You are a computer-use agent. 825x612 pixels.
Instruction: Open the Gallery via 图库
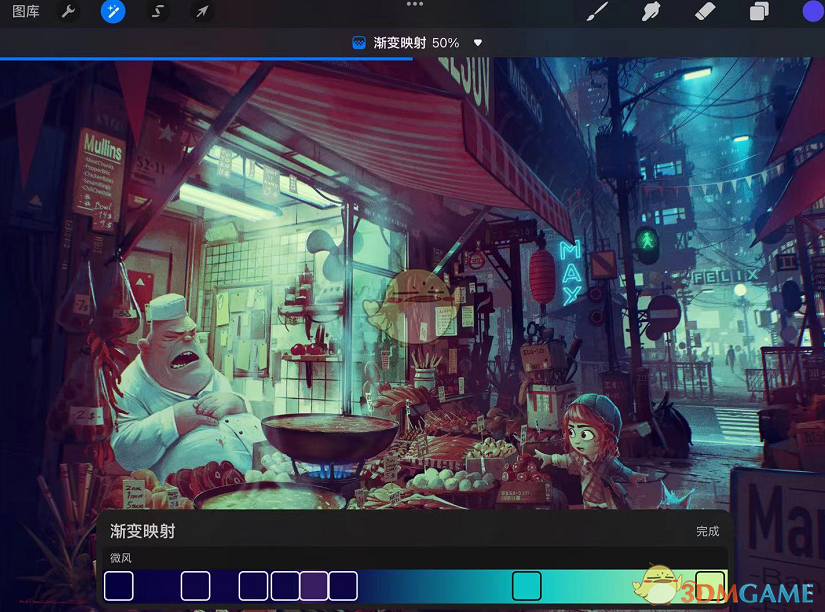[x=25, y=13]
